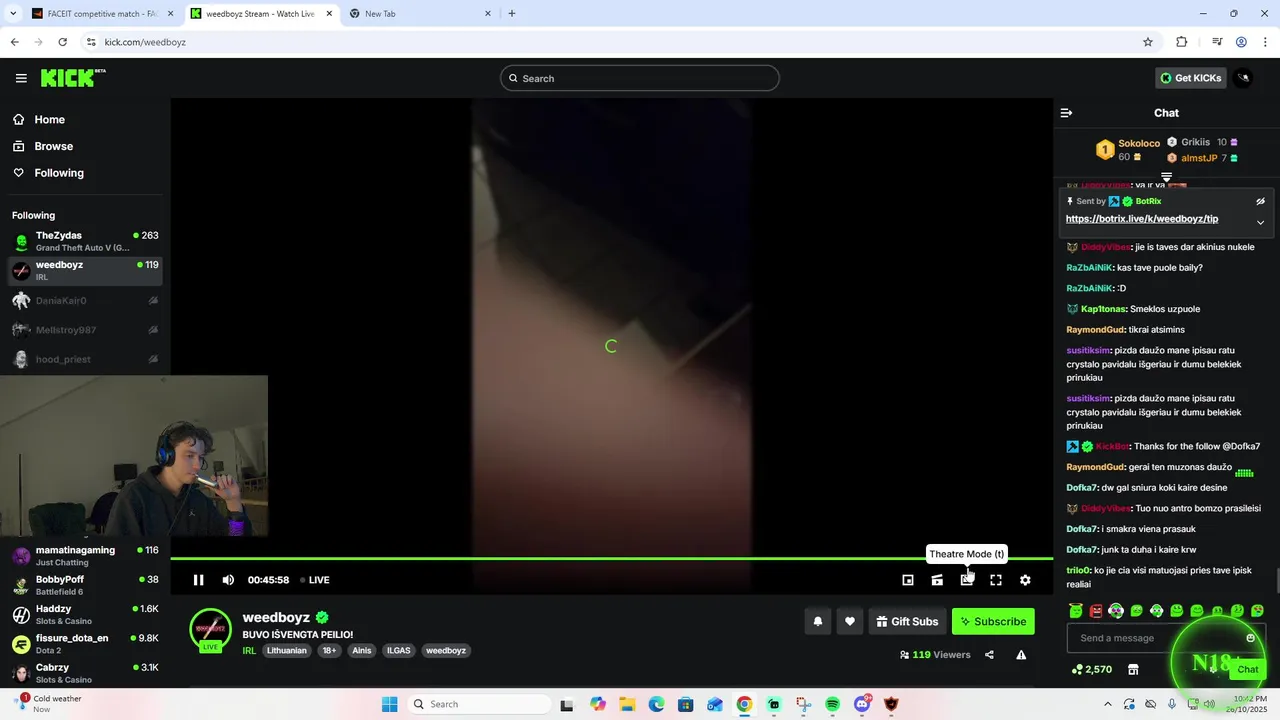Toggle fullscreen on the video player

click(996, 580)
